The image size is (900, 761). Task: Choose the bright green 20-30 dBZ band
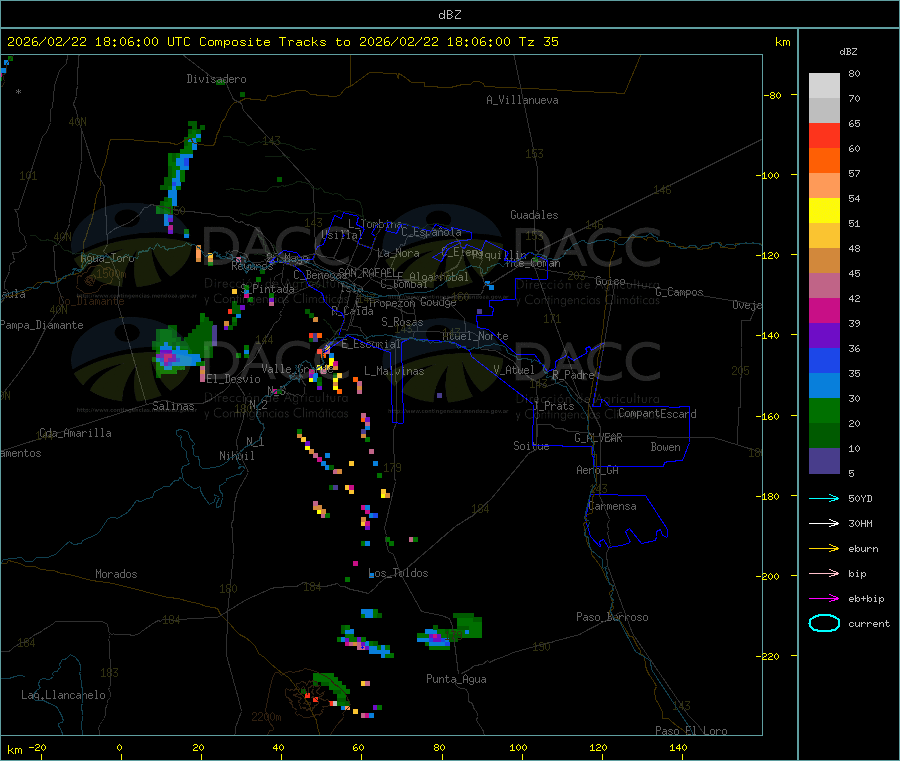[x=824, y=410]
